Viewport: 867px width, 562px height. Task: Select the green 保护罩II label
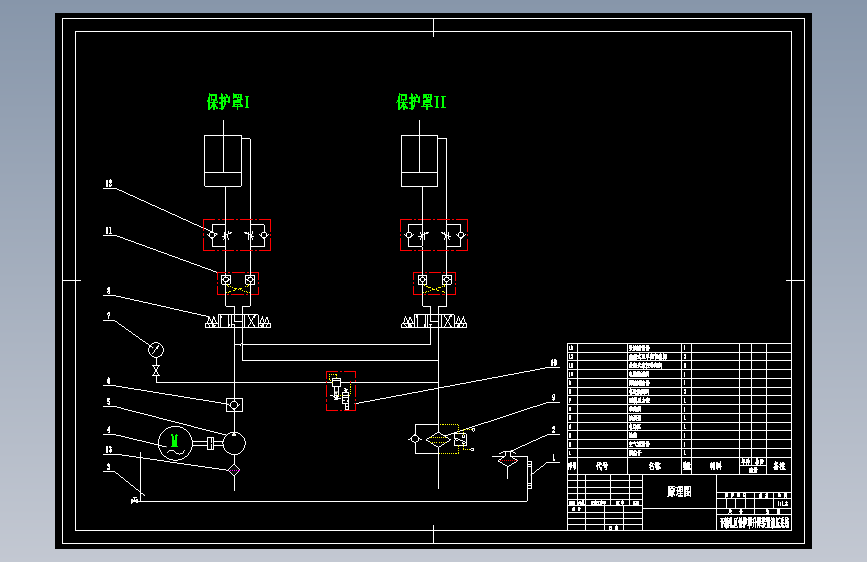coord(421,102)
